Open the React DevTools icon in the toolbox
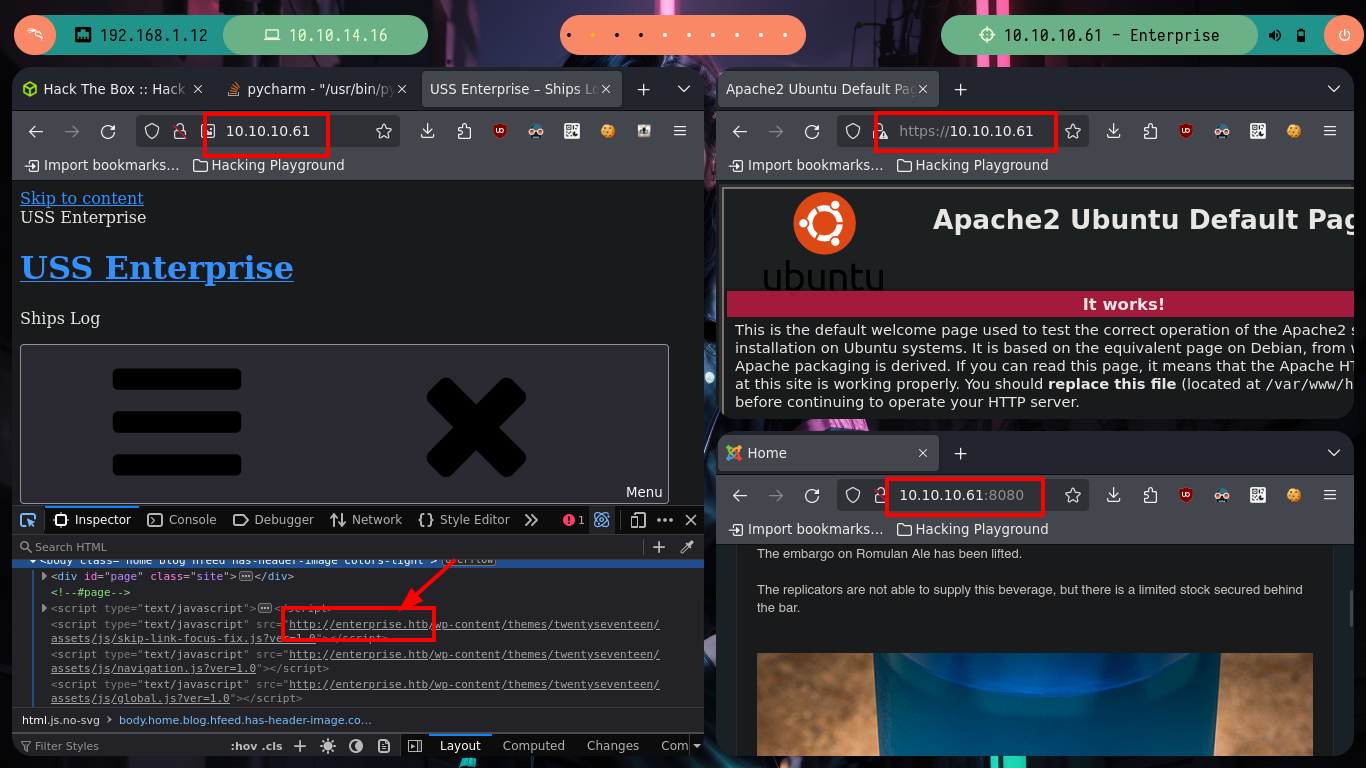 tap(602, 520)
